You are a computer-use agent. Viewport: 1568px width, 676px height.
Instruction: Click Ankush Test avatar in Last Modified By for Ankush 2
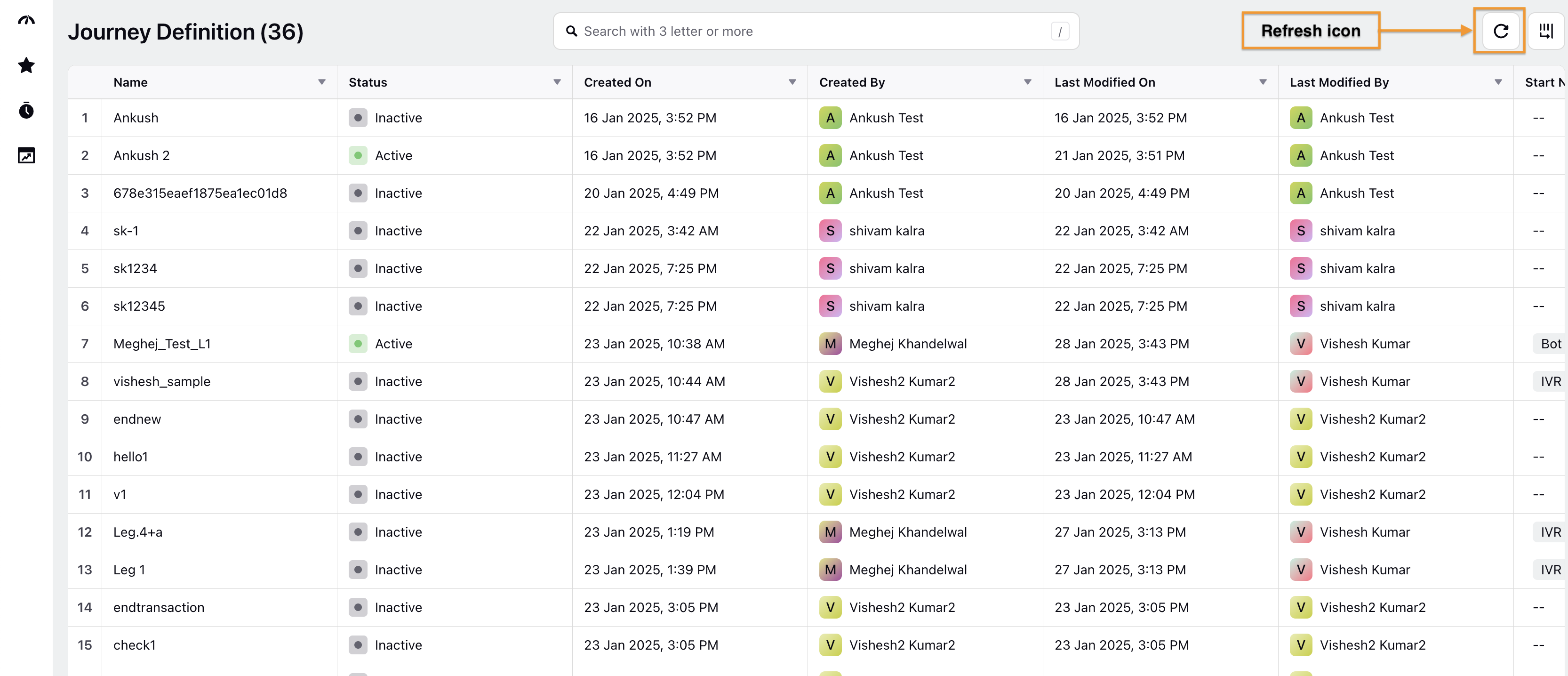(1300, 155)
